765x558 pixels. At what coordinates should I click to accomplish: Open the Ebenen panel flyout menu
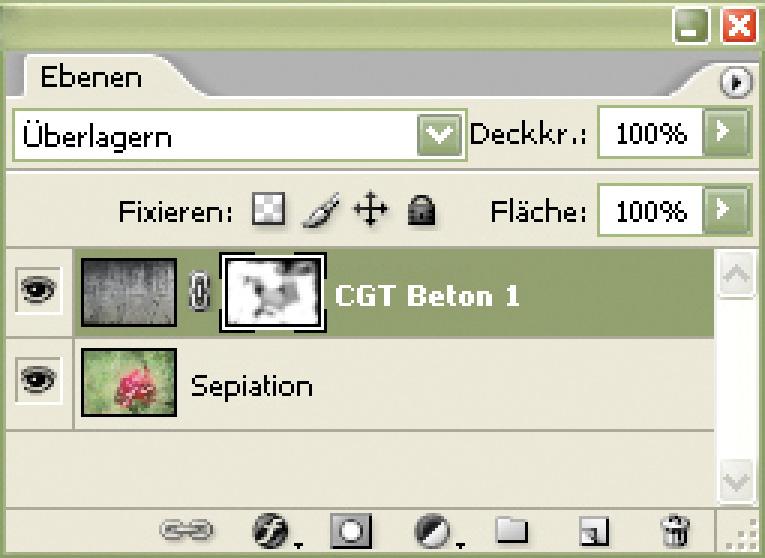(x=736, y=82)
